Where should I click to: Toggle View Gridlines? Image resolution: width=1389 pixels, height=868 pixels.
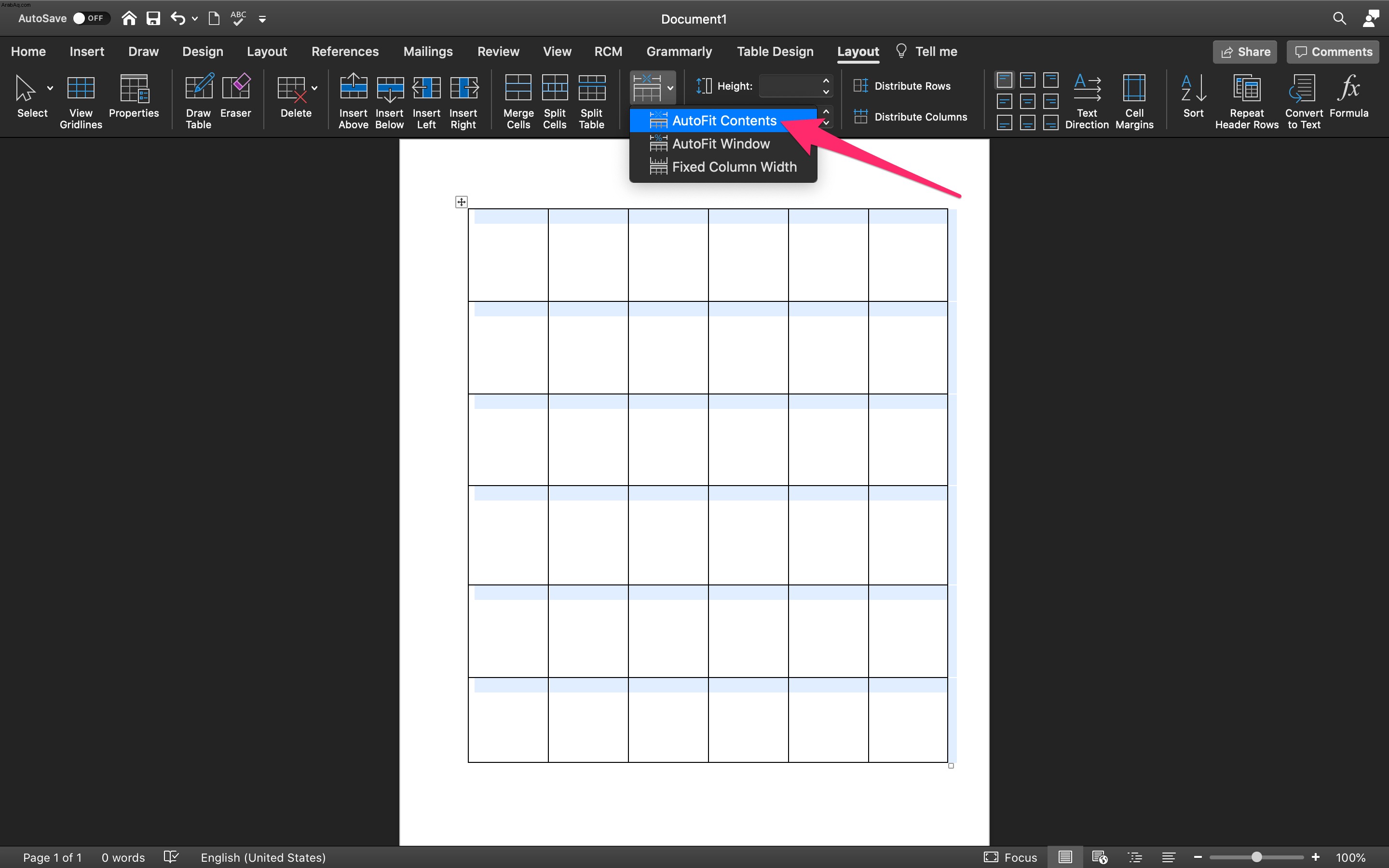(81, 101)
